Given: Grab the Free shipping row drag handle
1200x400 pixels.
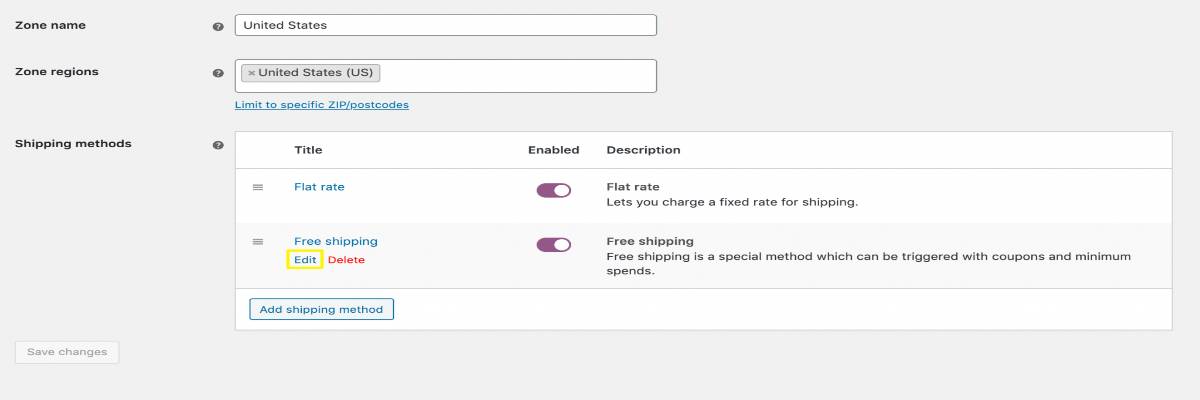Looking at the screenshot, I should [x=258, y=242].
